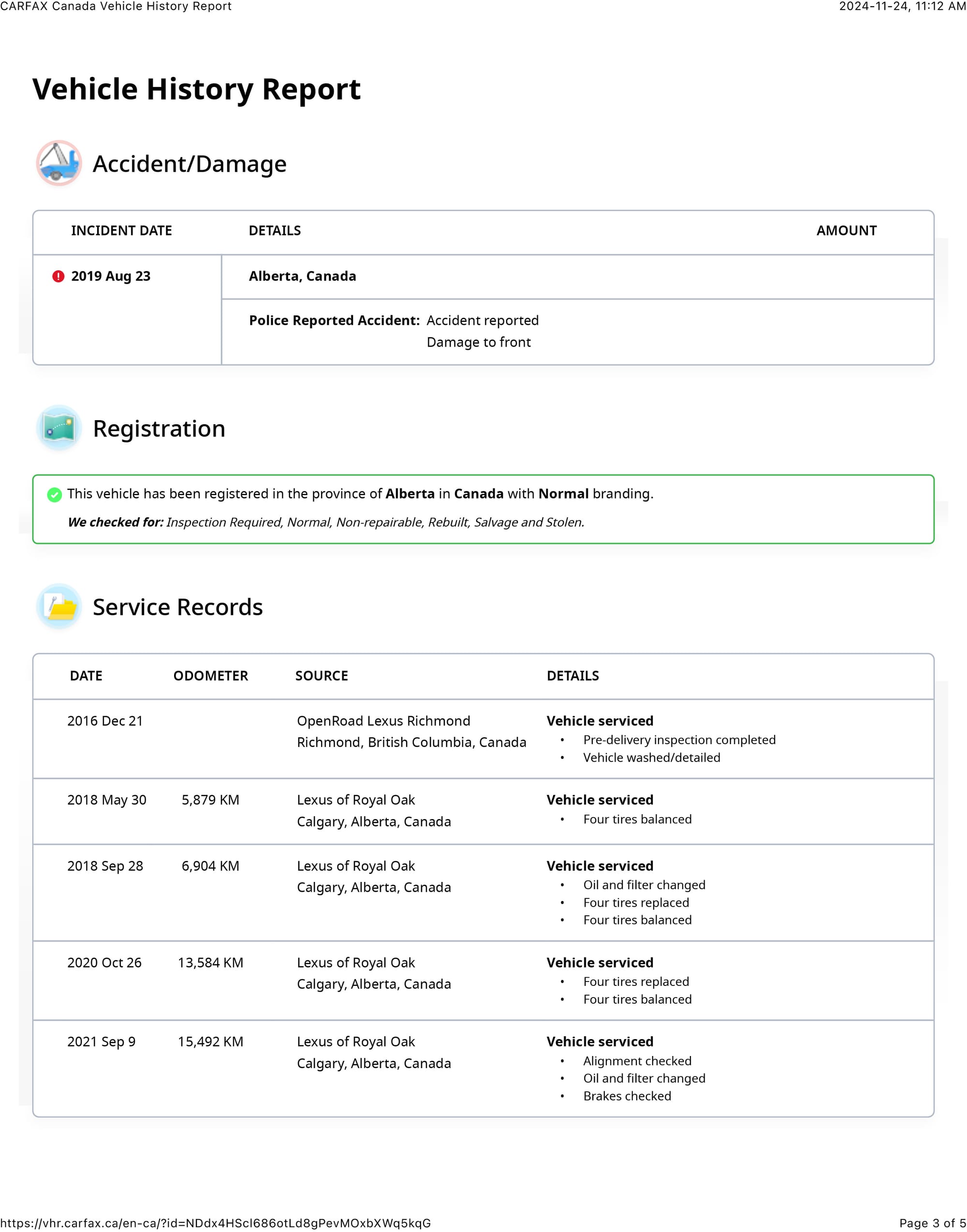Click the INCIDENT DATE column header
The height and width of the screenshot is (1232, 967).
click(121, 231)
